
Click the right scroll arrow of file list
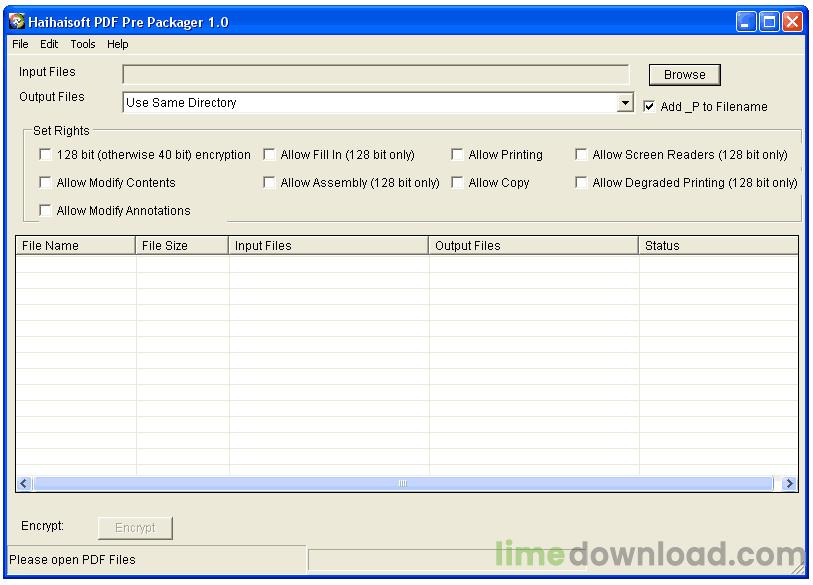tap(789, 483)
